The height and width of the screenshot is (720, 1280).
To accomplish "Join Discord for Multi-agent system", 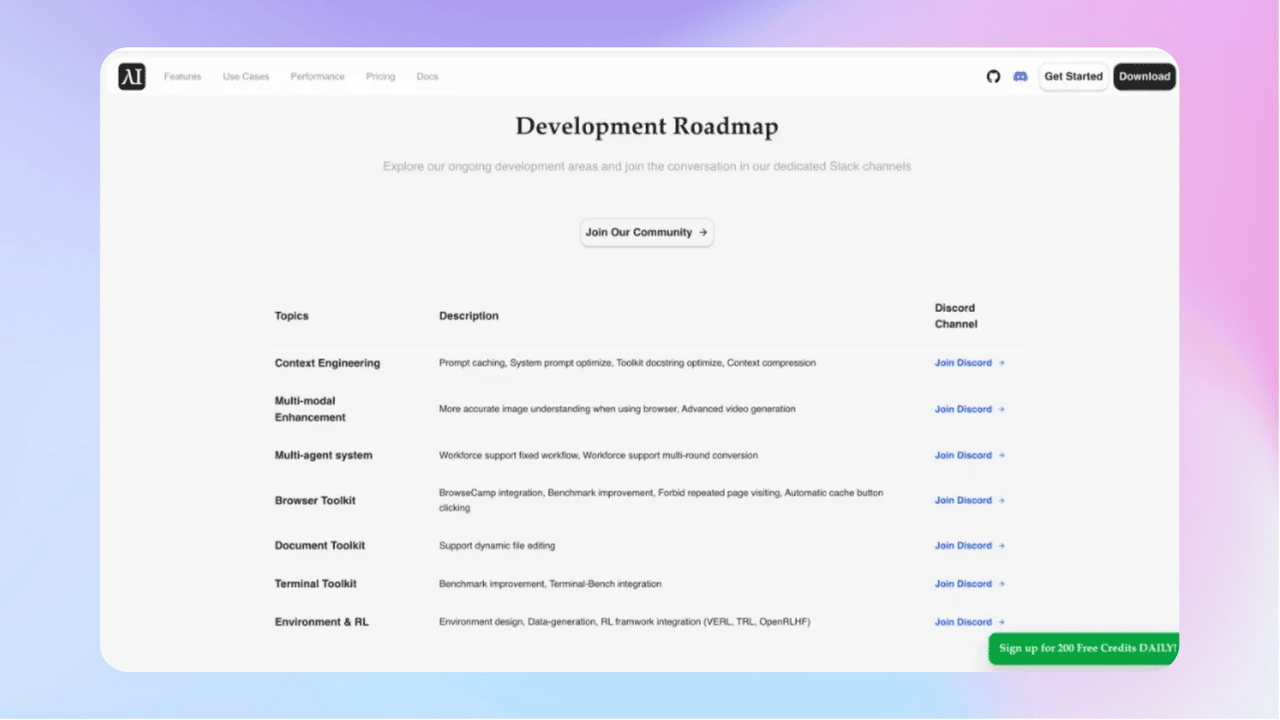I will 969,455.
